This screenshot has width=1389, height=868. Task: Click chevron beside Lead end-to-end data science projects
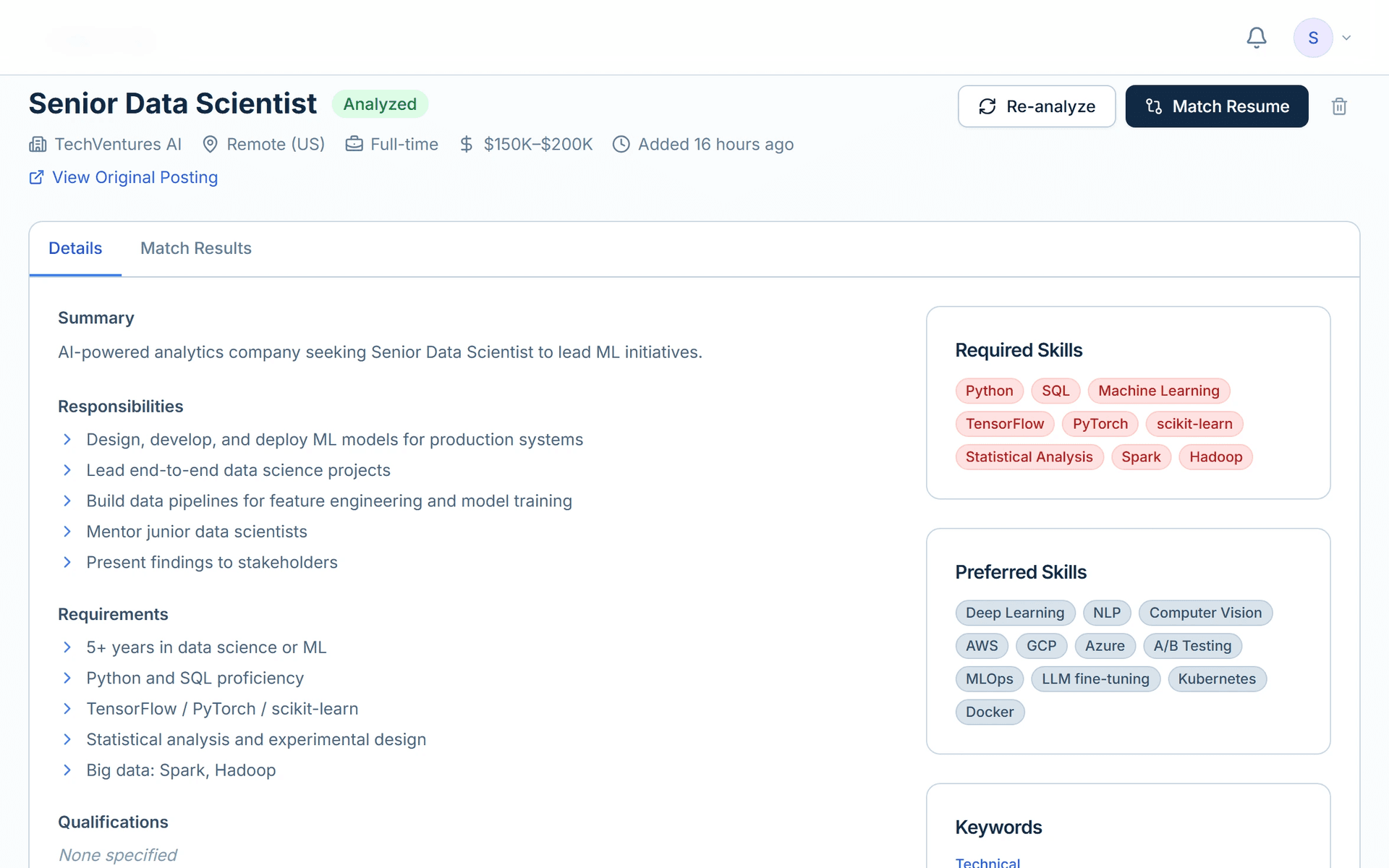67,470
